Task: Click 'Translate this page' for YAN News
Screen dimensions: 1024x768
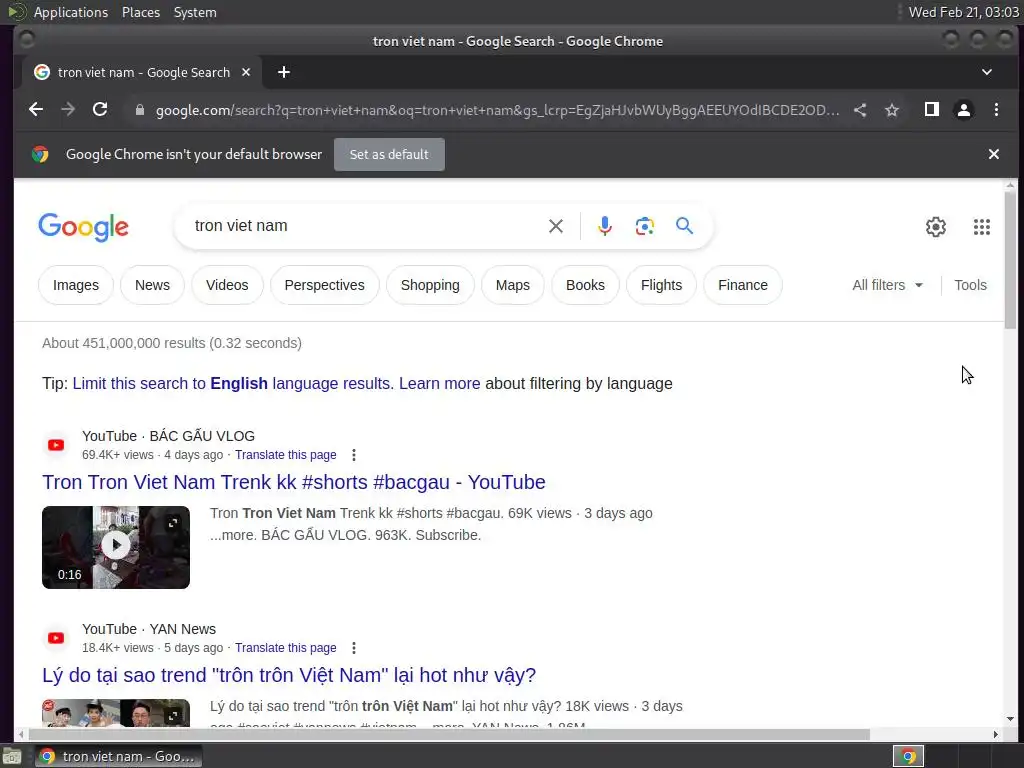Action: [x=285, y=648]
